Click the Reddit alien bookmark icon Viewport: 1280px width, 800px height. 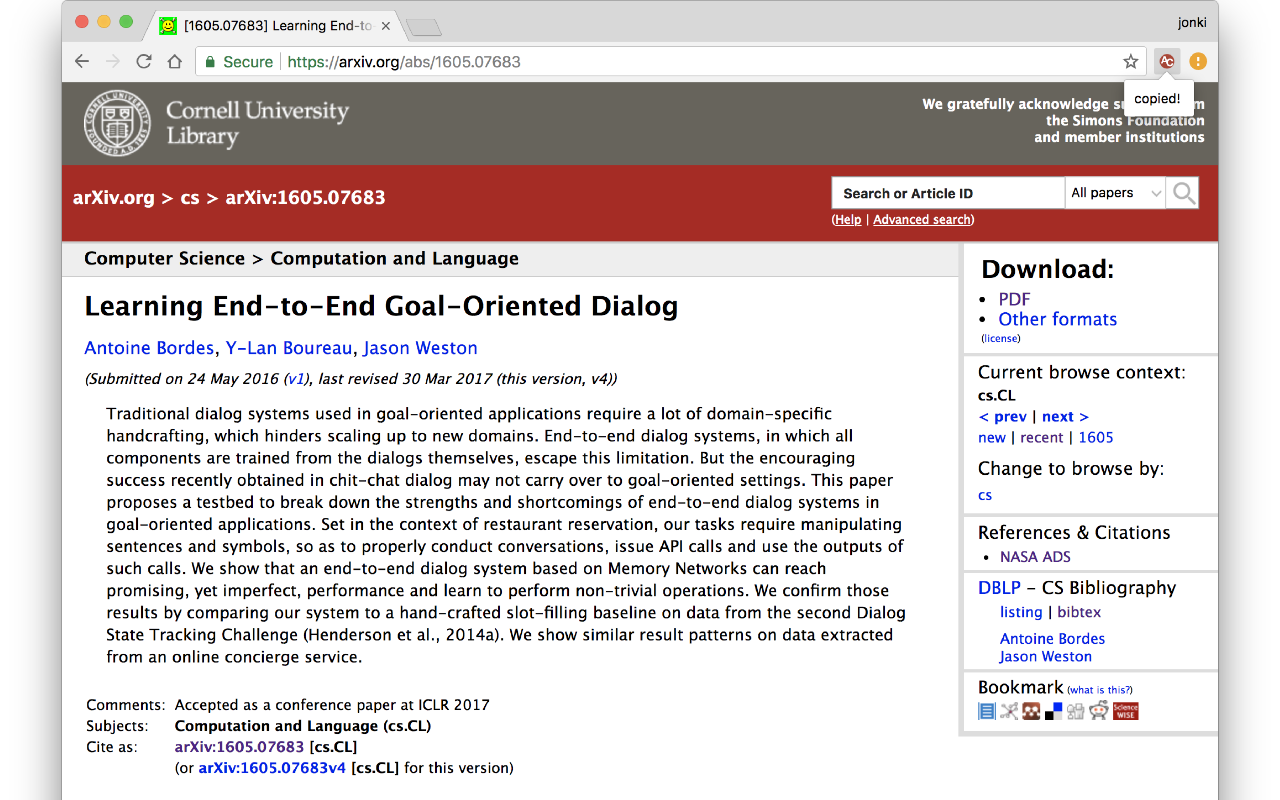coord(1099,711)
